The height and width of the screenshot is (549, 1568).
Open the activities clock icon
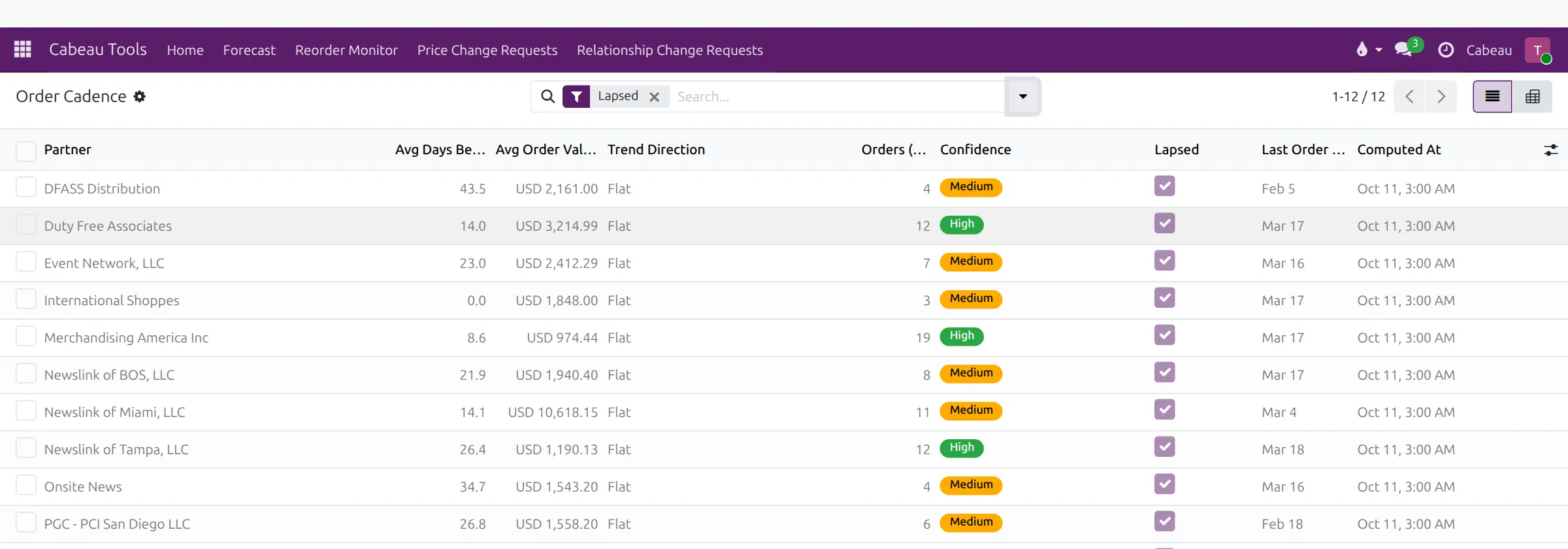pos(1446,50)
